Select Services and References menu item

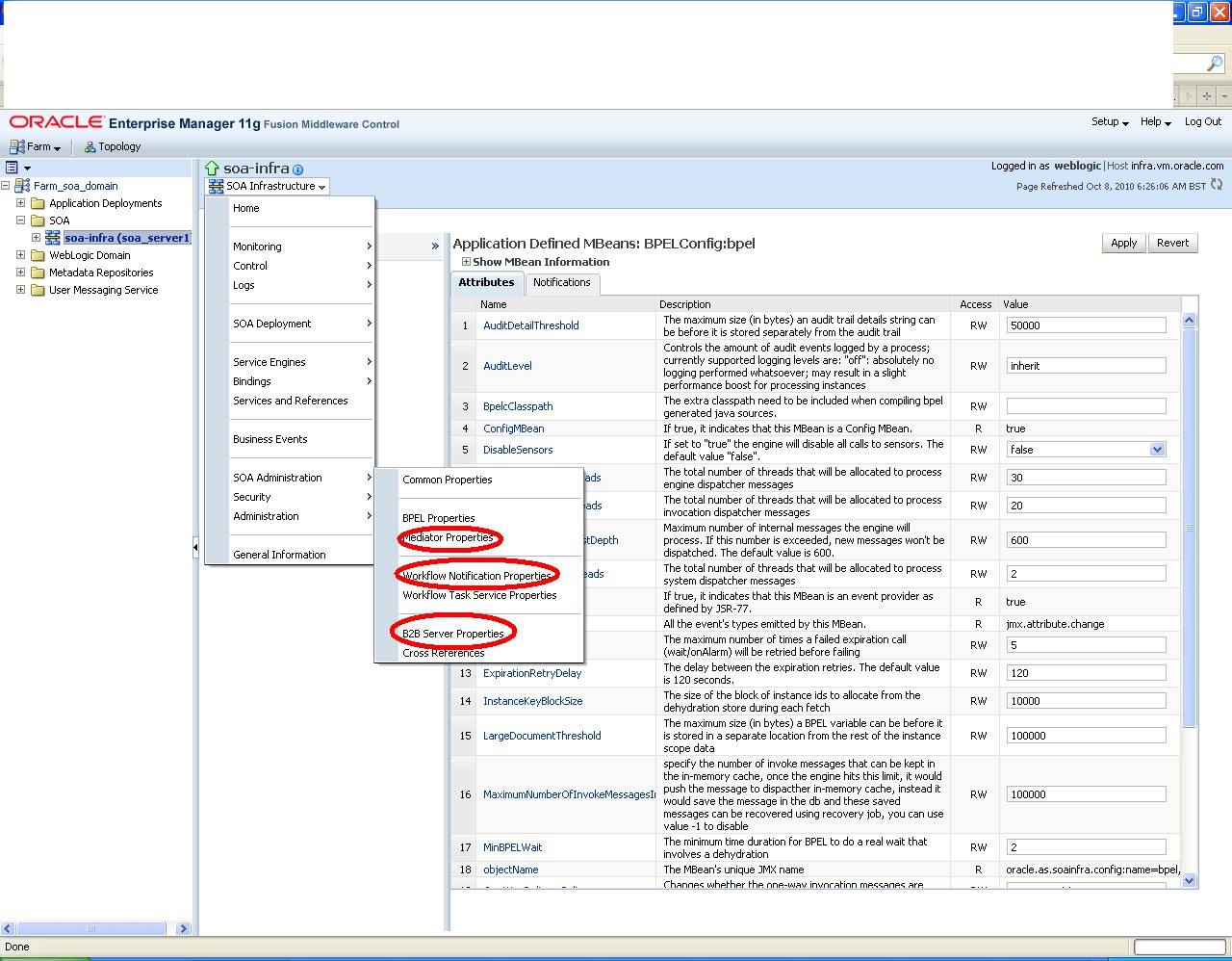click(x=290, y=401)
